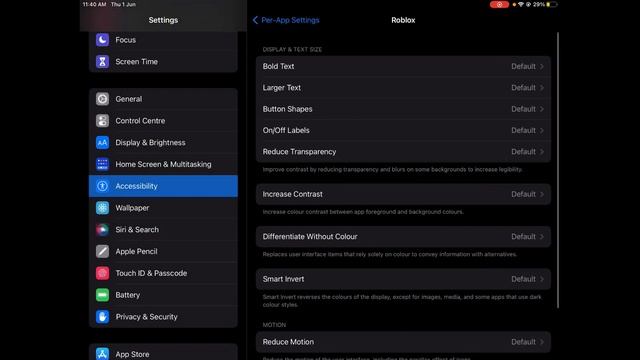Tap the Bold Text row label
The image size is (640, 360).
pos(278,66)
